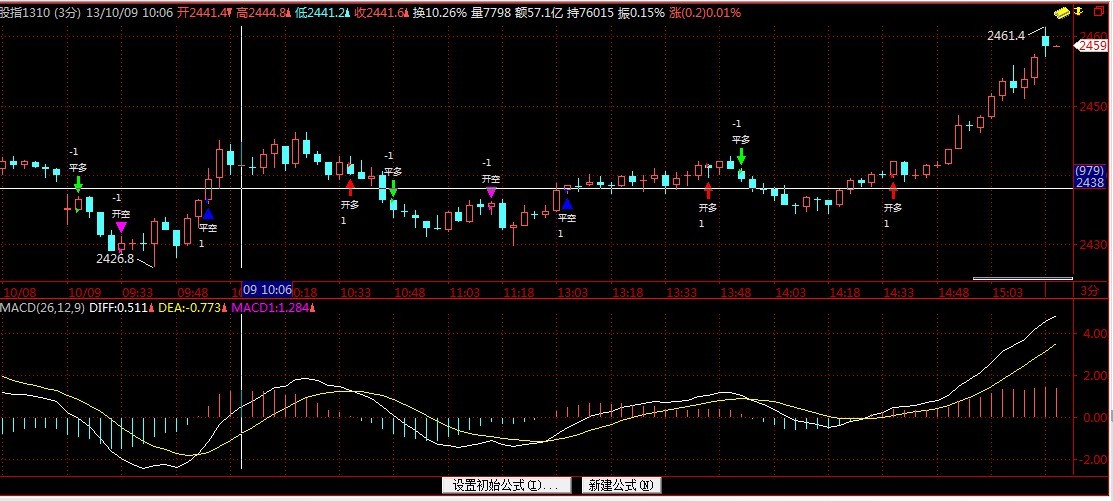
Task: Click the 15:03 label on time axis
Action: pyautogui.click(x=1008, y=292)
